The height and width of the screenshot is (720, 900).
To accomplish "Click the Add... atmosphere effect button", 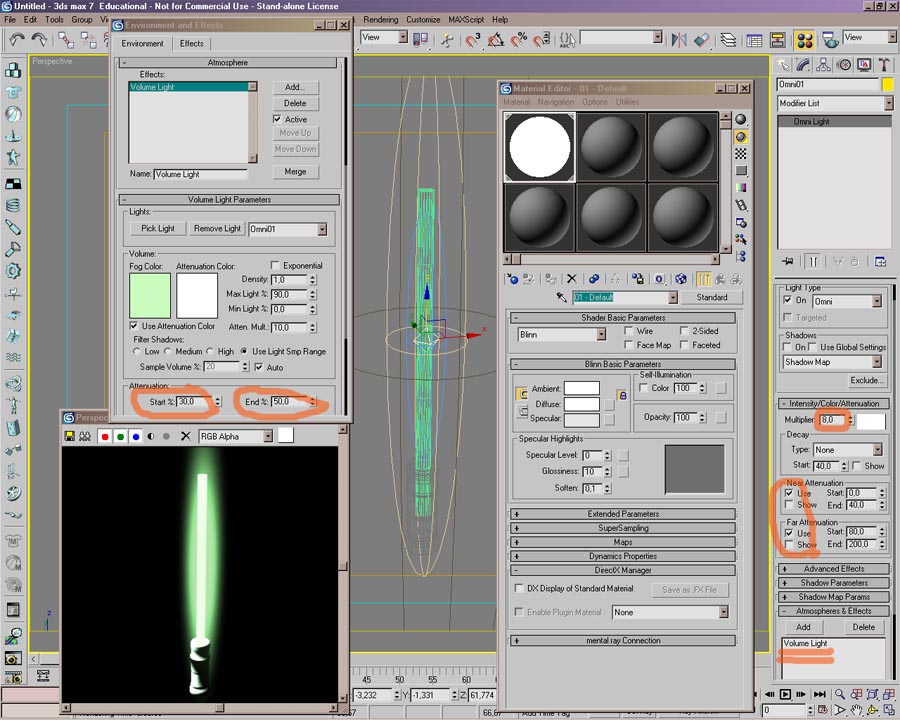I will pyautogui.click(x=295, y=87).
